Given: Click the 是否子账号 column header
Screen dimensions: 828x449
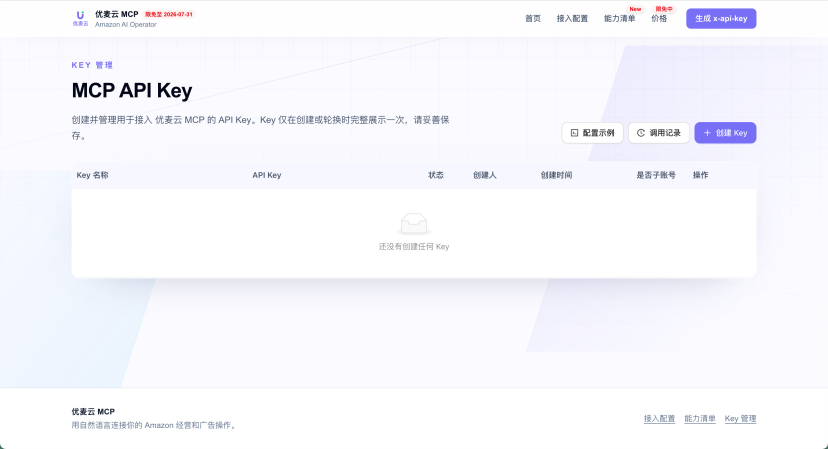Looking at the screenshot, I should pos(656,175).
